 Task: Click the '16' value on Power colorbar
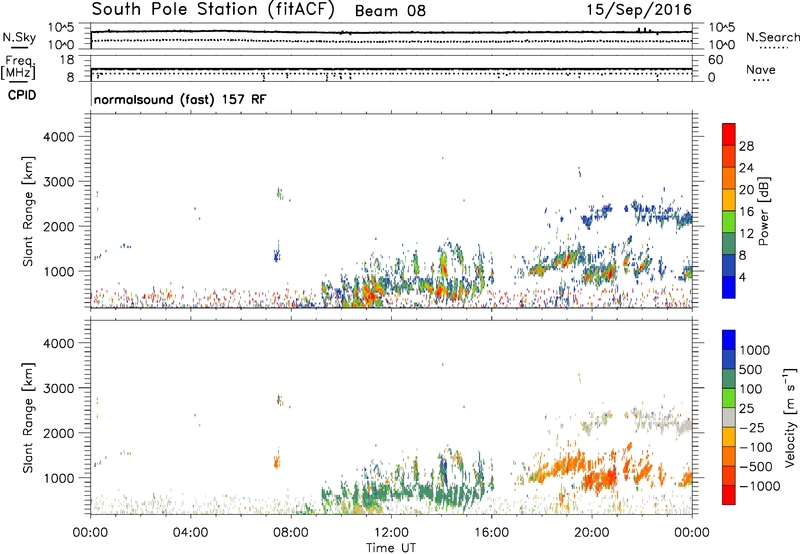click(746, 212)
